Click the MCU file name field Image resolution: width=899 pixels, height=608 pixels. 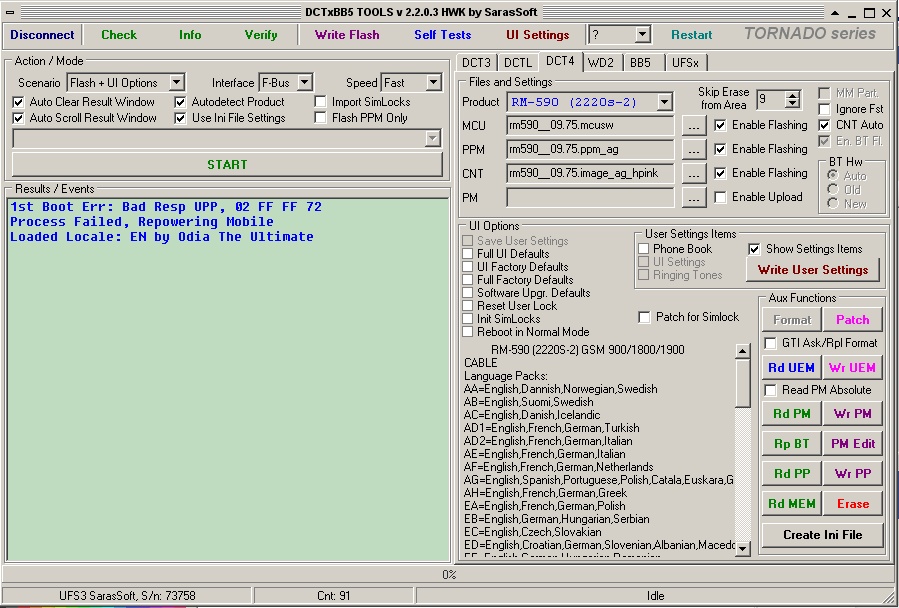pyautogui.click(x=590, y=126)
